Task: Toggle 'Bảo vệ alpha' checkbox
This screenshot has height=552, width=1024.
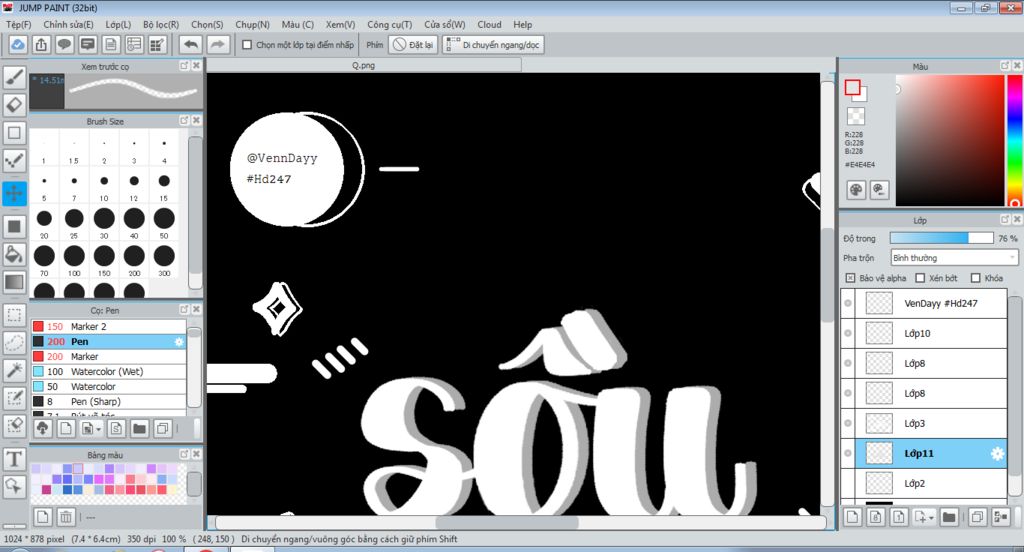Action: pyautogui.click(x=850, y=278)
